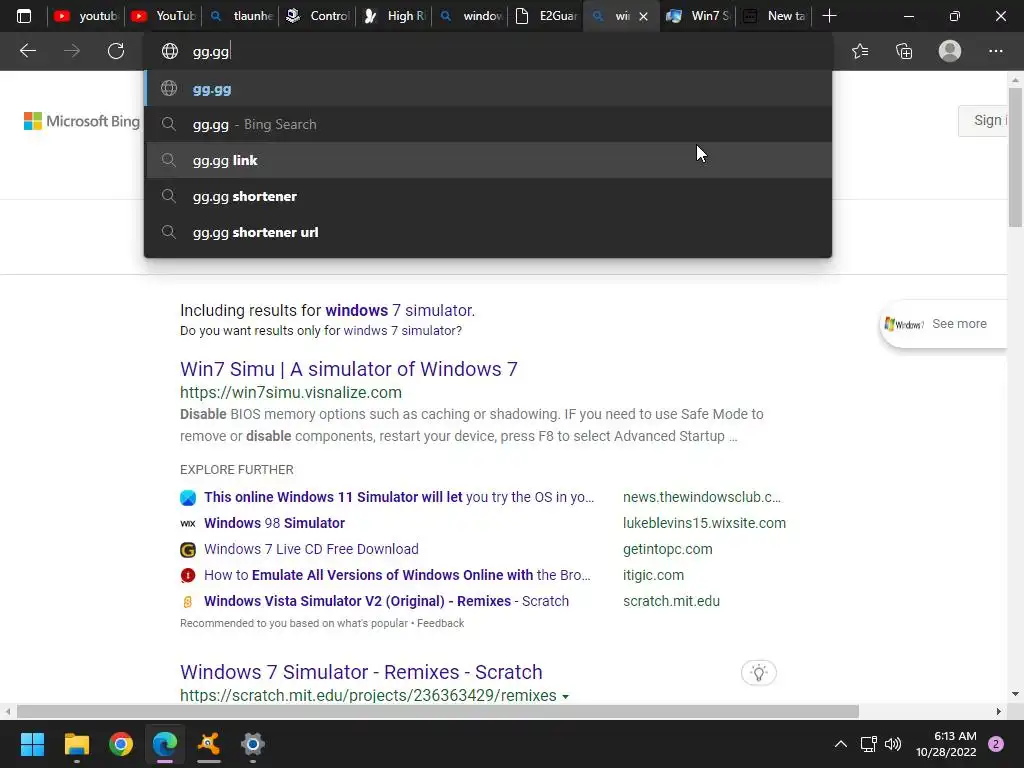
Task: Switch to the 'Control' tab
Action: [x=318, y=16]
